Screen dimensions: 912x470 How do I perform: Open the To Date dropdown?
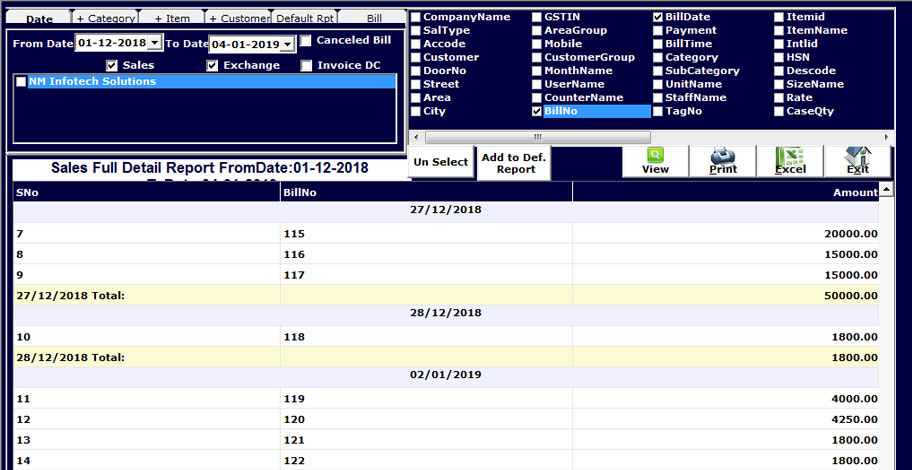(x=288, y=44)
